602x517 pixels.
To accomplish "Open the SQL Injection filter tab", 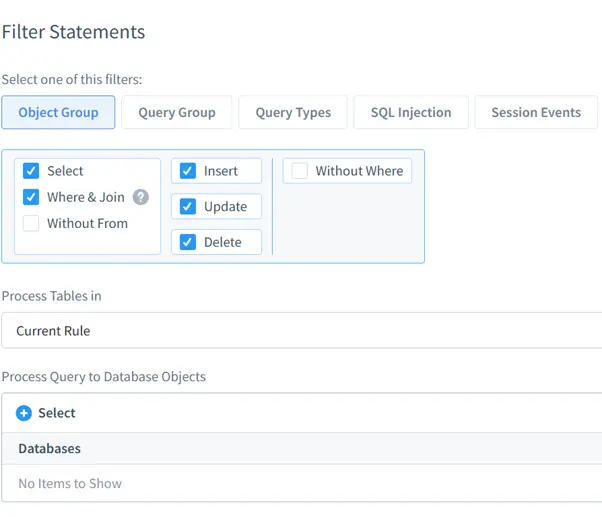I will (x=411, y=112).
